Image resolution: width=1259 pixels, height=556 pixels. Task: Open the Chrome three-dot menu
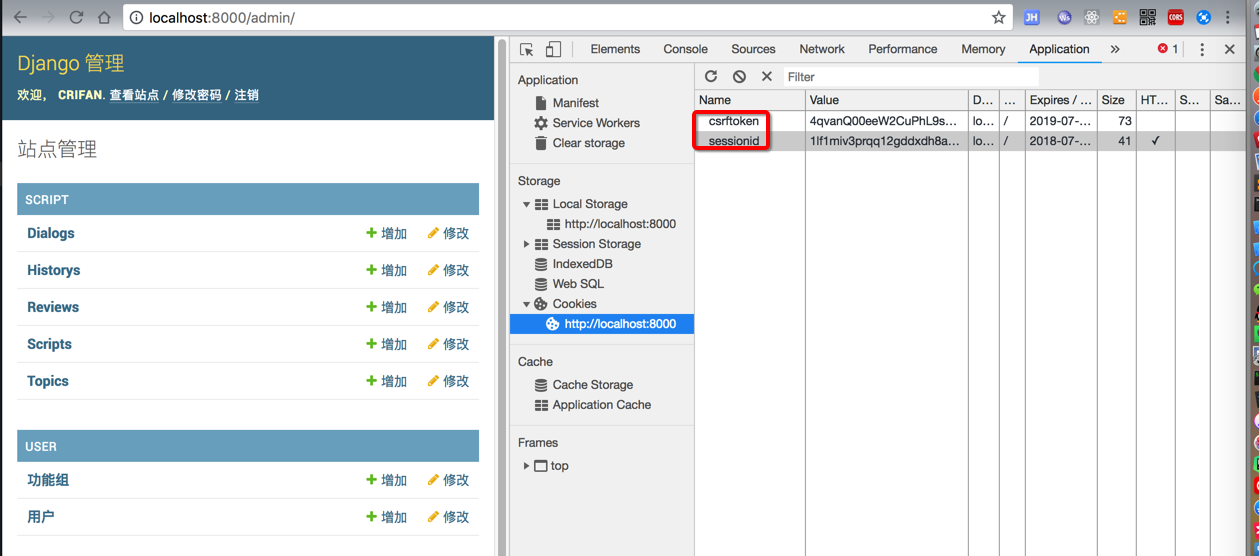[x=1228, y=17]
